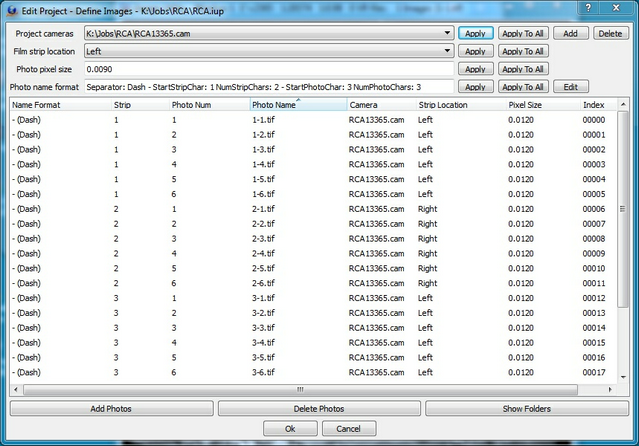The height and width of the screenshot is (446, 639).
Task: Click Apply To All for Film strip location
Action: (x=523, y=51)
